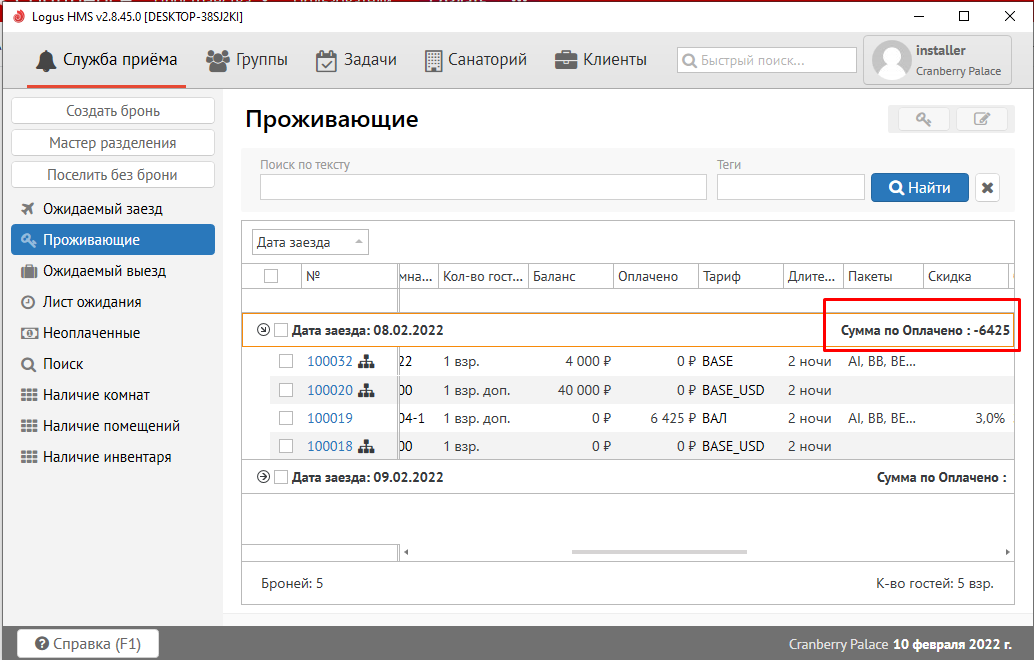Open the Дата заезда grouping dropdown
Viewport: 1034px width, 660px height.
click(310, 242)
